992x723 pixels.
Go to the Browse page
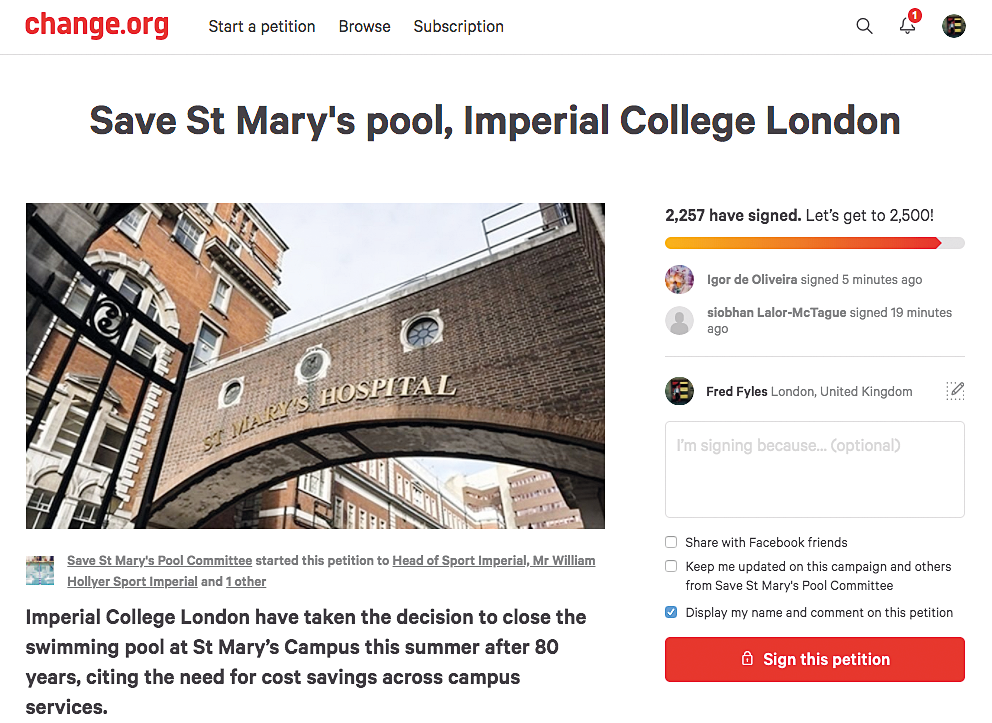click(364, 27)
